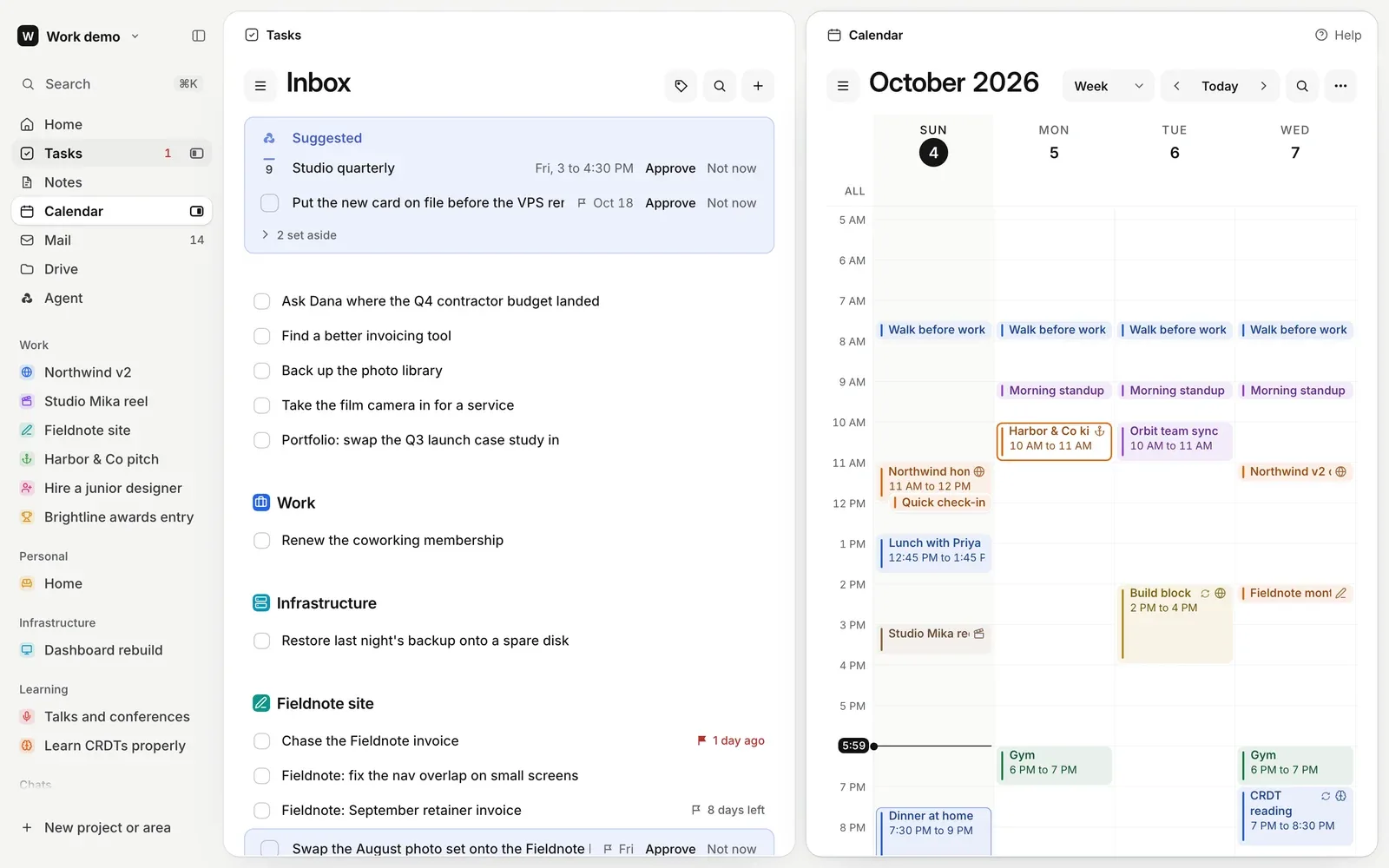Mark Back up the photo library done
This screenshot has height=868, width=1389.
(261, 371)
